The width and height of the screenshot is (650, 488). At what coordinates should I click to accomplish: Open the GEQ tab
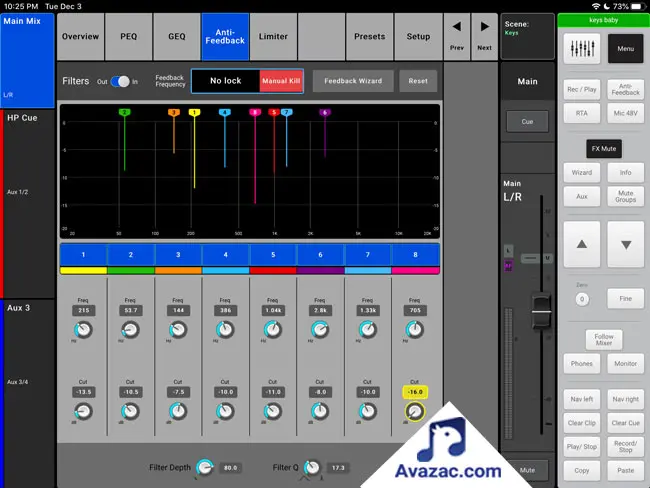[x=177, y=36]
